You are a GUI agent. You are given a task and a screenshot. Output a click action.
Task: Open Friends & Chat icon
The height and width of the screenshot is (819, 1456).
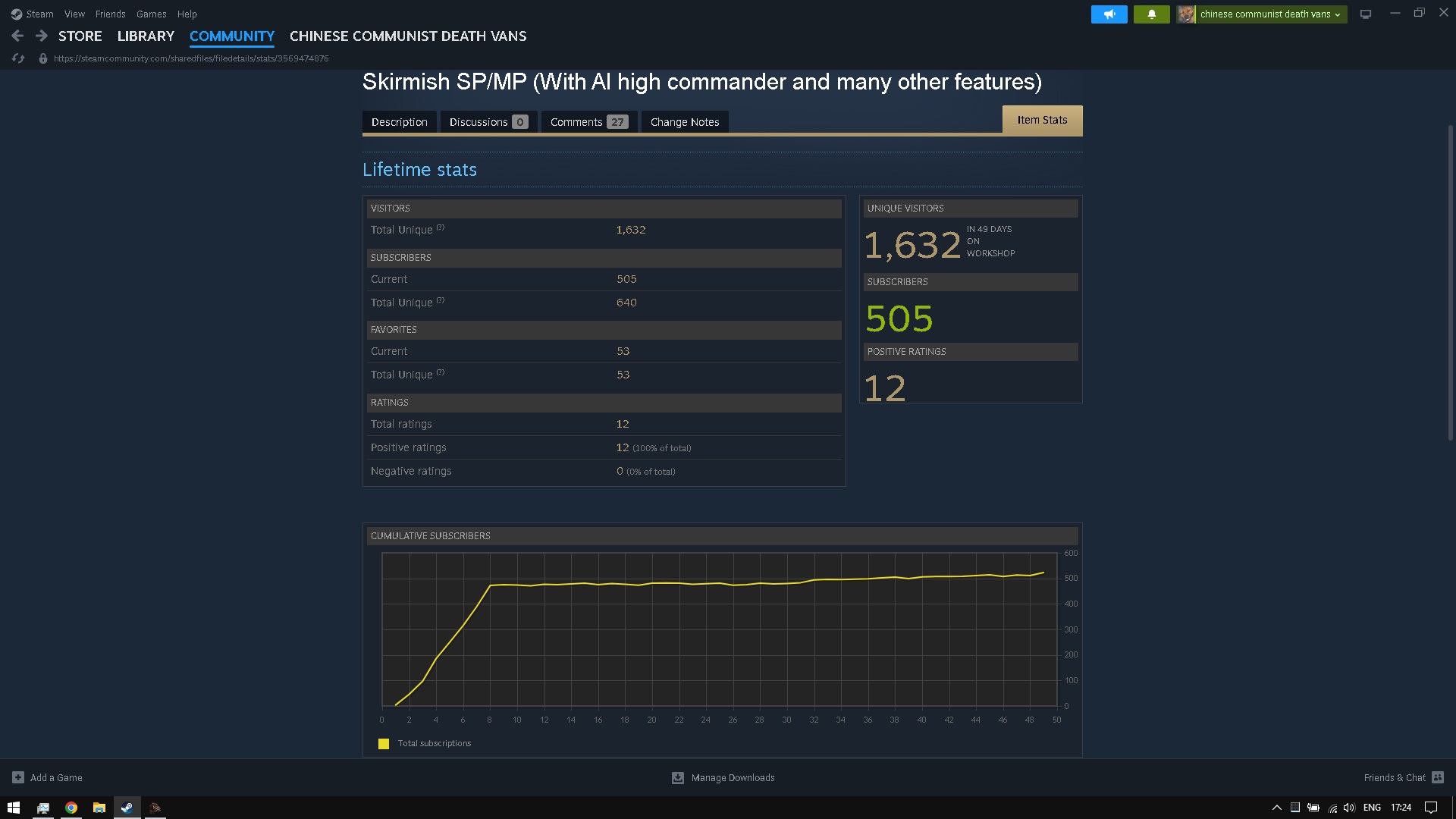(x=1438, y=777)
